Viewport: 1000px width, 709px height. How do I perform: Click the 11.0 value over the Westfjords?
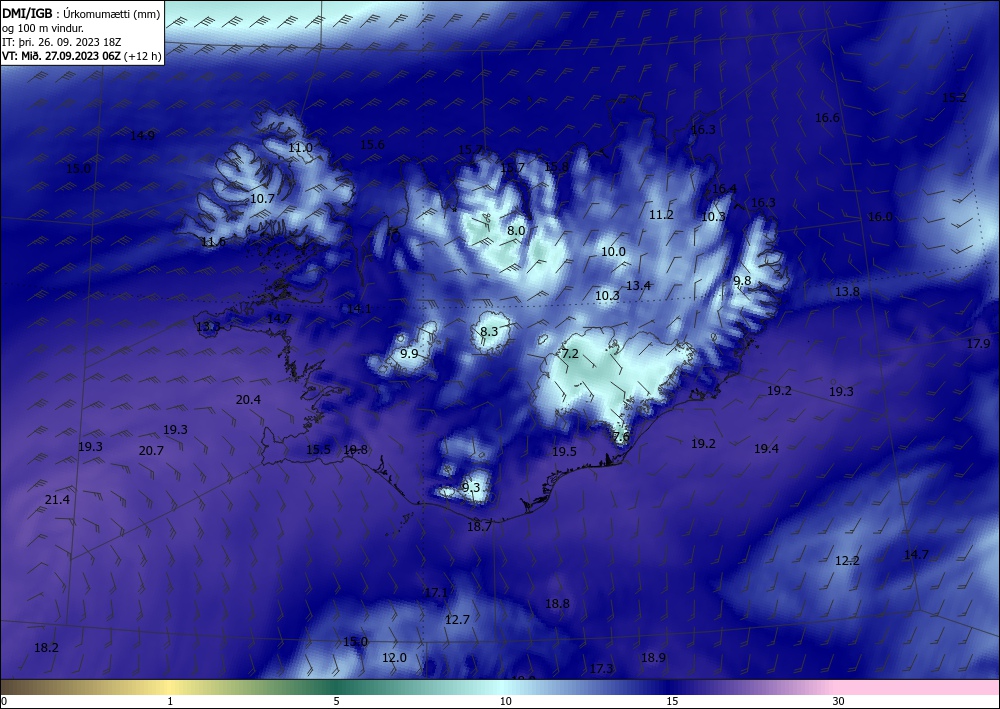(x=300, y=147)
